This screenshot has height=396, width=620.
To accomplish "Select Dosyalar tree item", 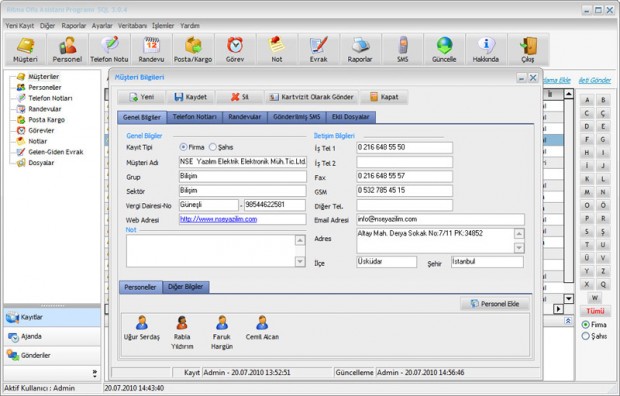I will [41, 163].
